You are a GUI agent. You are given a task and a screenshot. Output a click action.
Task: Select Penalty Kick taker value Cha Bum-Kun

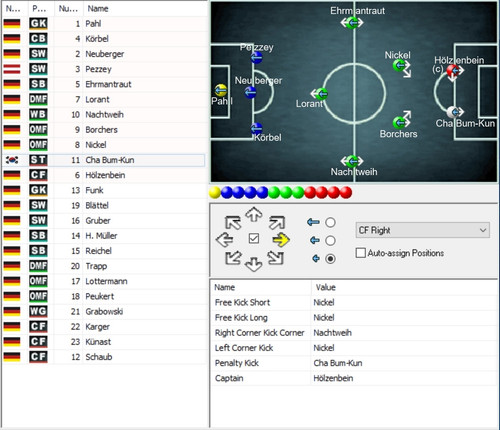338,363
